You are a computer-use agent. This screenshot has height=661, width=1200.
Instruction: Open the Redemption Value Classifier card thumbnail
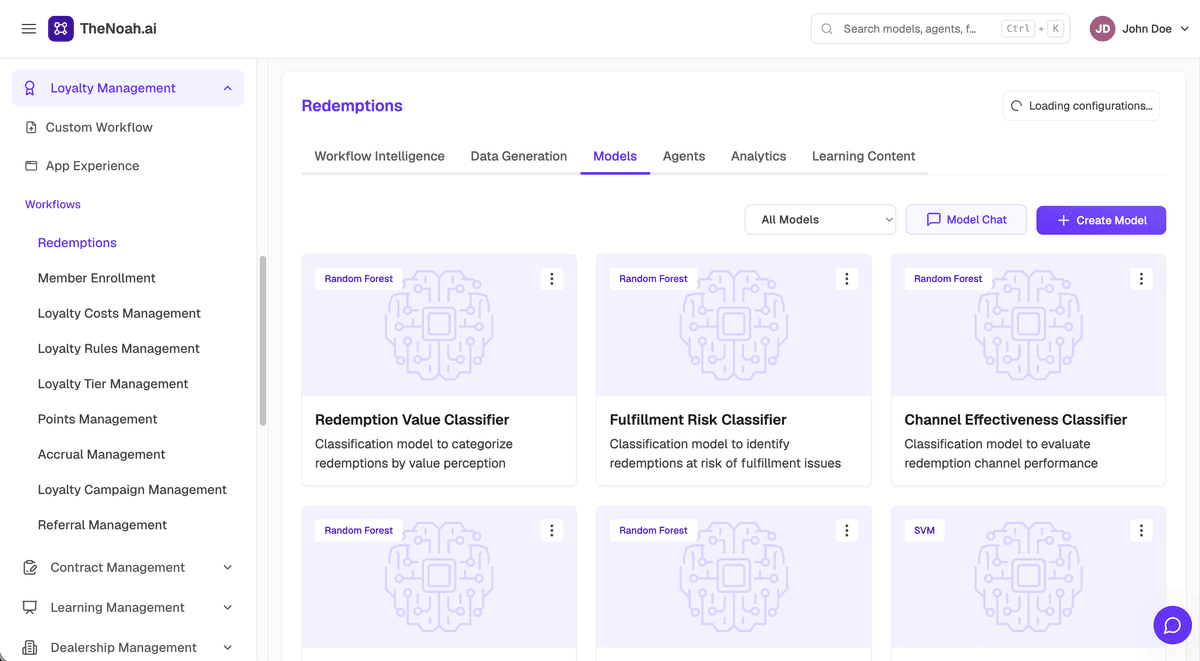[x=439, y=325]
